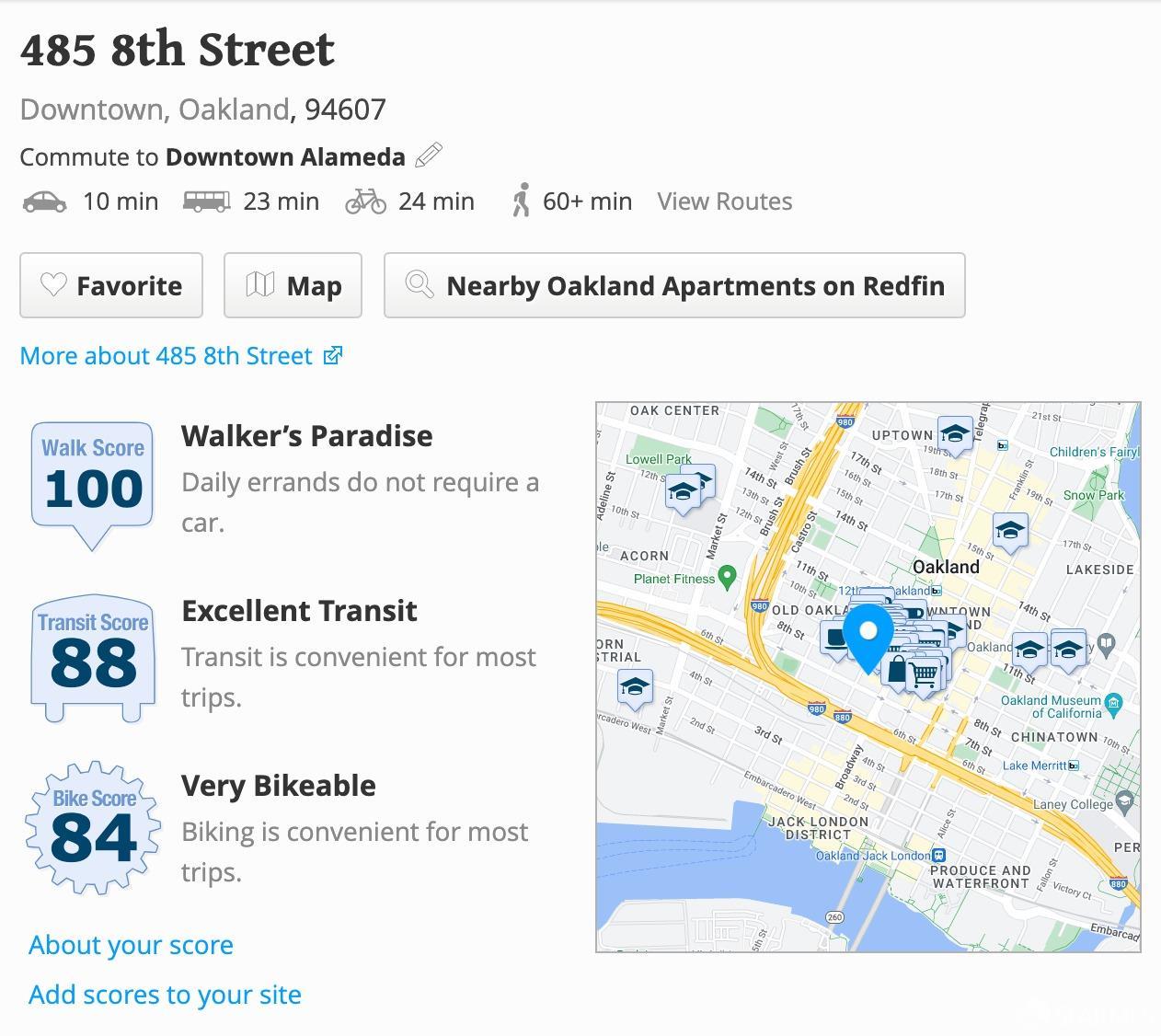The width and height of the screenshot is (1161, 1036).
Task: Open the Transit Score 88 badge
Action: click(x=93, y=657)
